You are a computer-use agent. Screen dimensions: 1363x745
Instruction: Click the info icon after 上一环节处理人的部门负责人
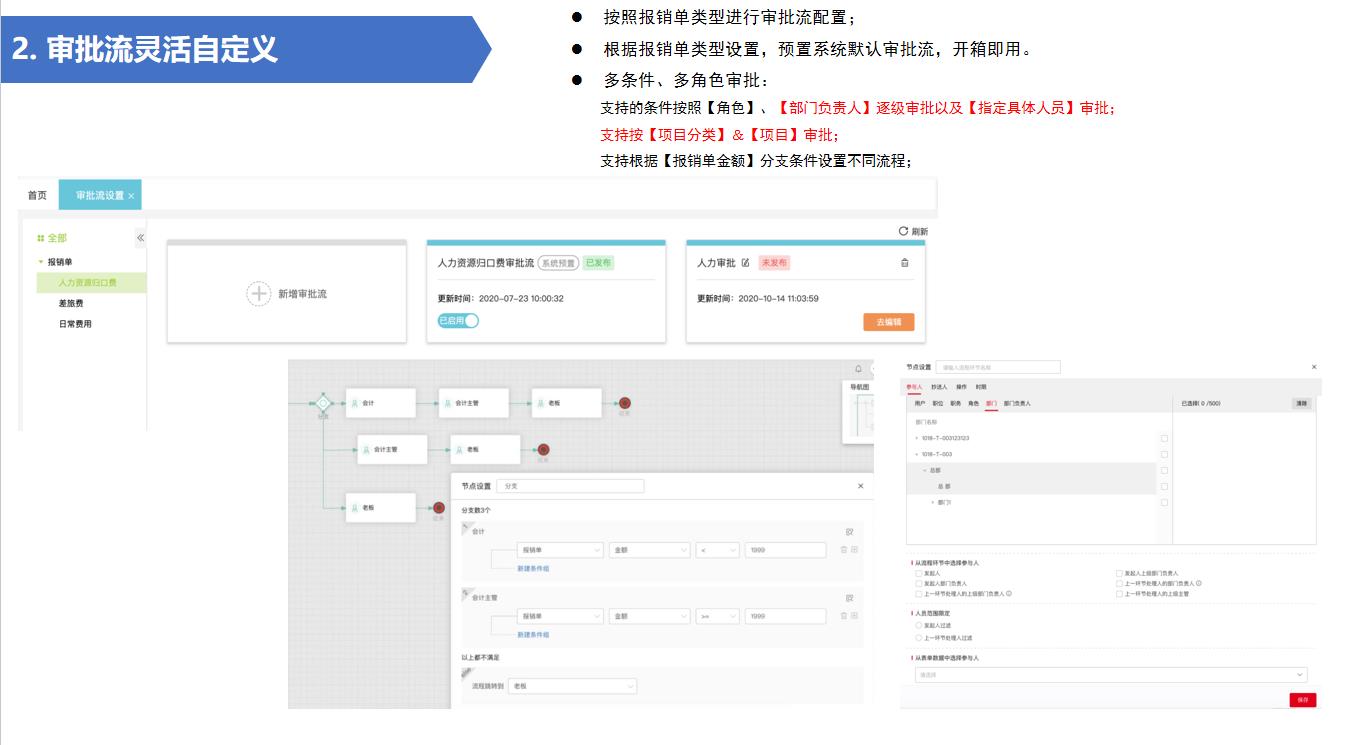pos(1199,583)
